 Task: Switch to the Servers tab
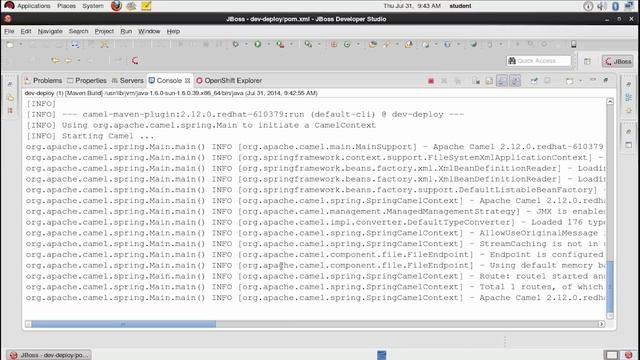tap(127, 80)
